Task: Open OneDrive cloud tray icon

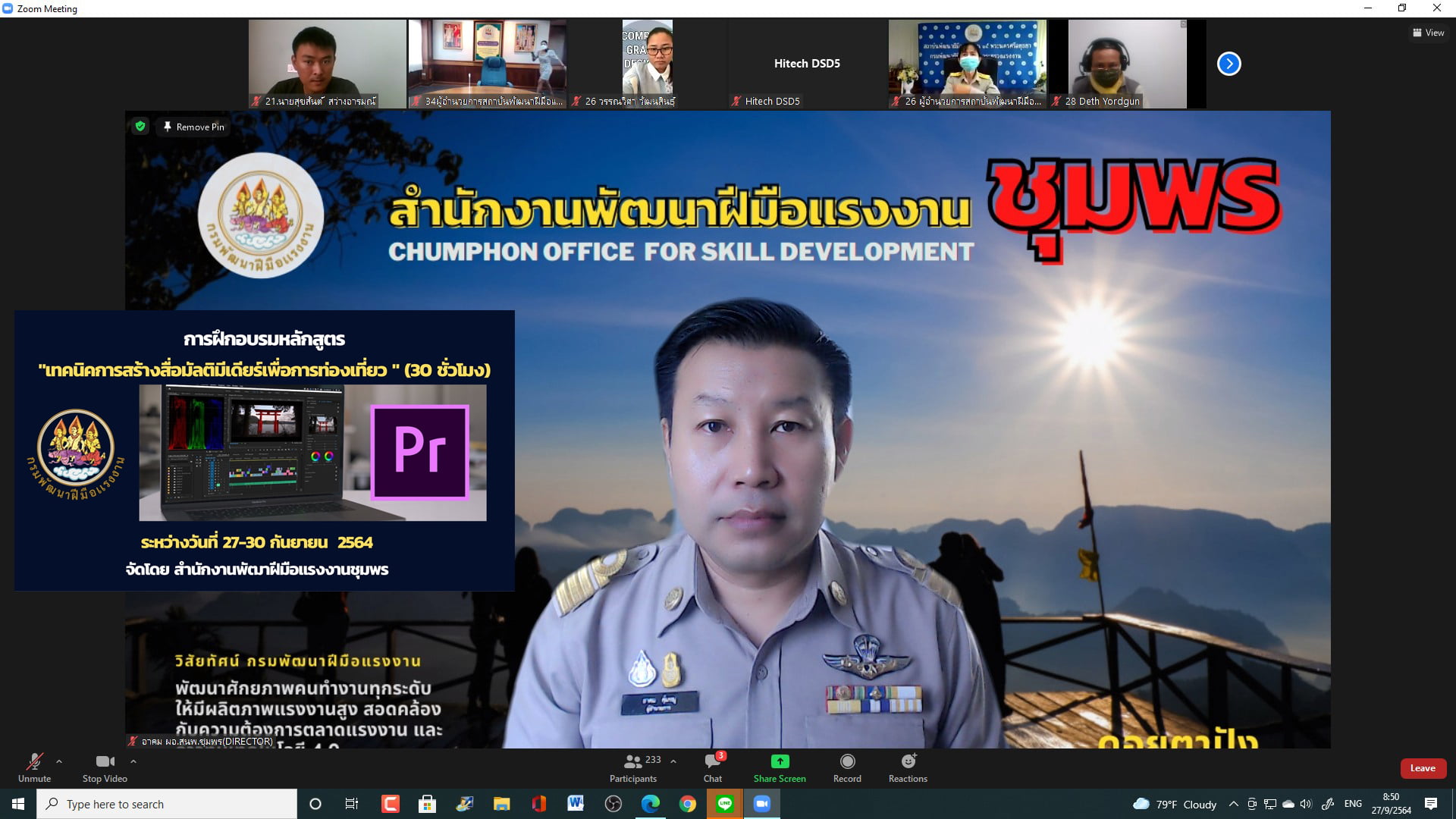Action: [1288, 804]
